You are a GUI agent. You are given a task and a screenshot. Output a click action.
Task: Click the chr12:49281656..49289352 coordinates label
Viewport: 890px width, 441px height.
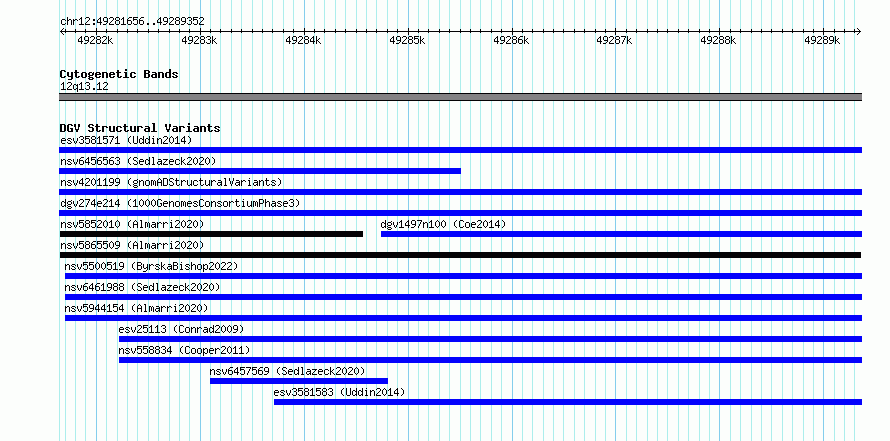click(x=132, y=22)
